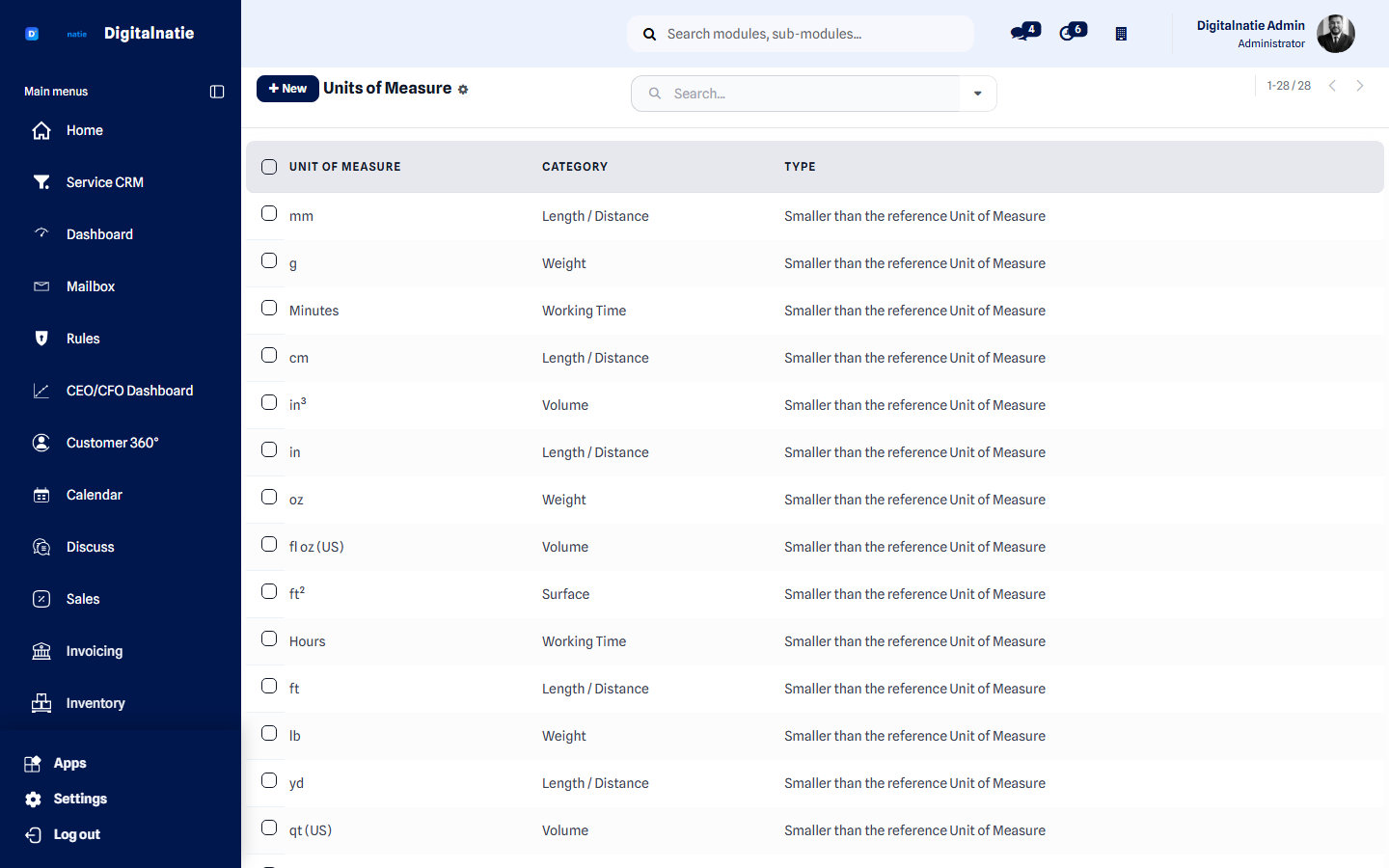The width and height of the screenshot is (1389, 868).
Task: Click the Units of Measure title
Action: 388,88
